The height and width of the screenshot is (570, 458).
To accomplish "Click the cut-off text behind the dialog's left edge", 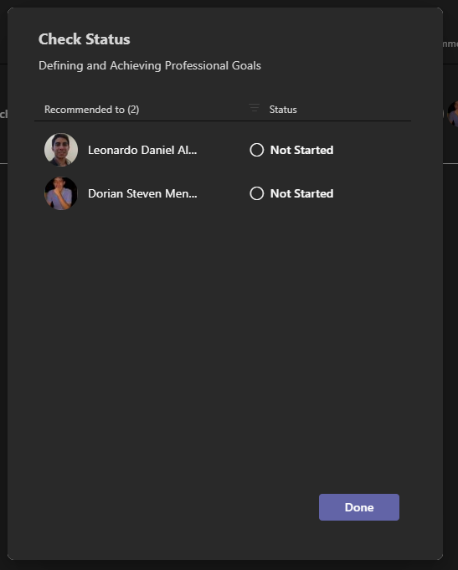I will tap(4, 114).
